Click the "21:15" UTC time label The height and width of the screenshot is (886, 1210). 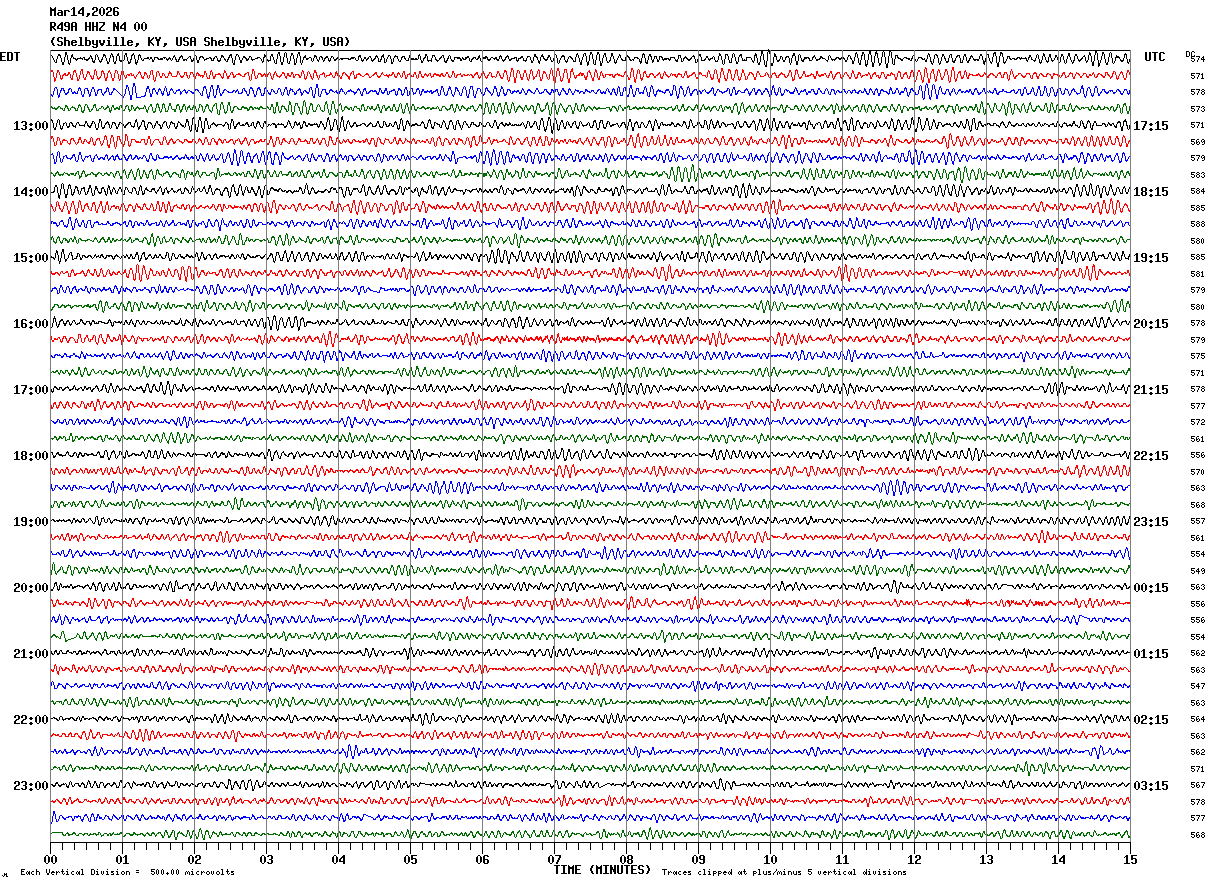tap(1151, 390)
